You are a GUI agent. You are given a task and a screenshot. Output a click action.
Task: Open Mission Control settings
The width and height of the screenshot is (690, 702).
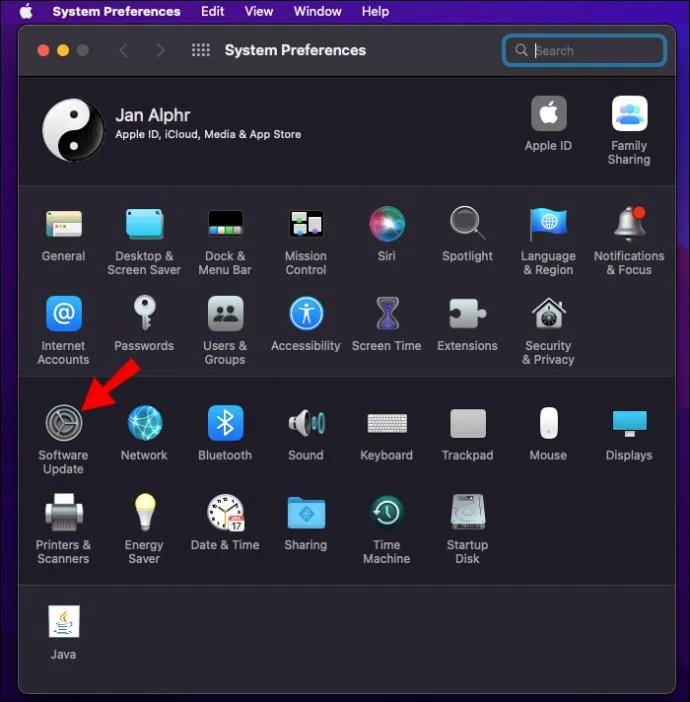point(306,224)
